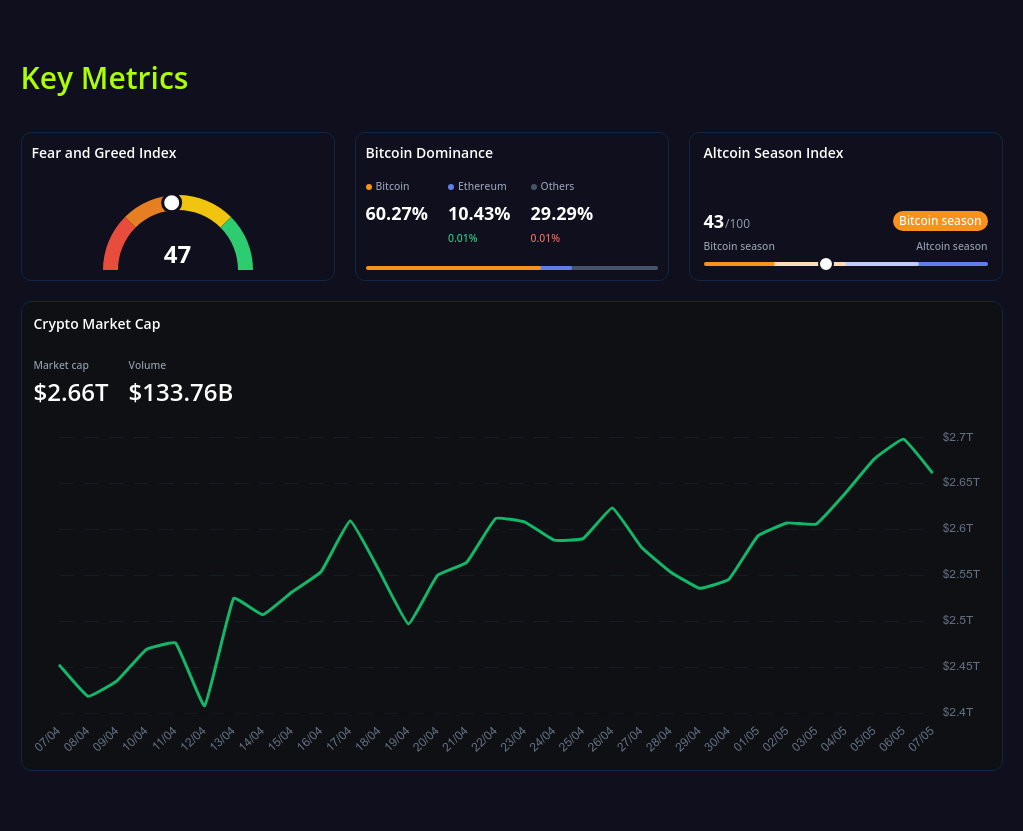Screen dimensions: 1023x831
Task: Click the chart line low point at 12/04
Action: [x=205, y=705]
